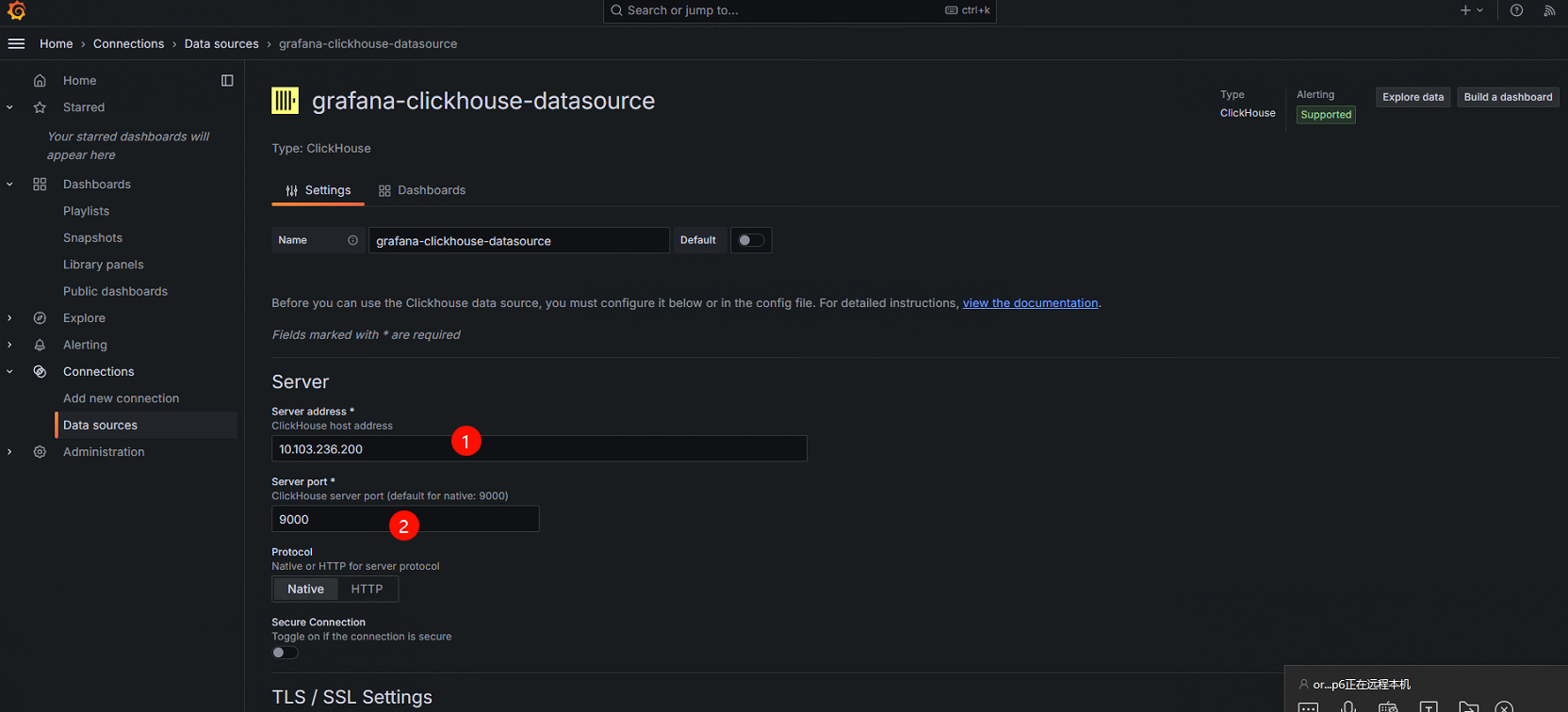Select the Native protocol option

[305, 589]
